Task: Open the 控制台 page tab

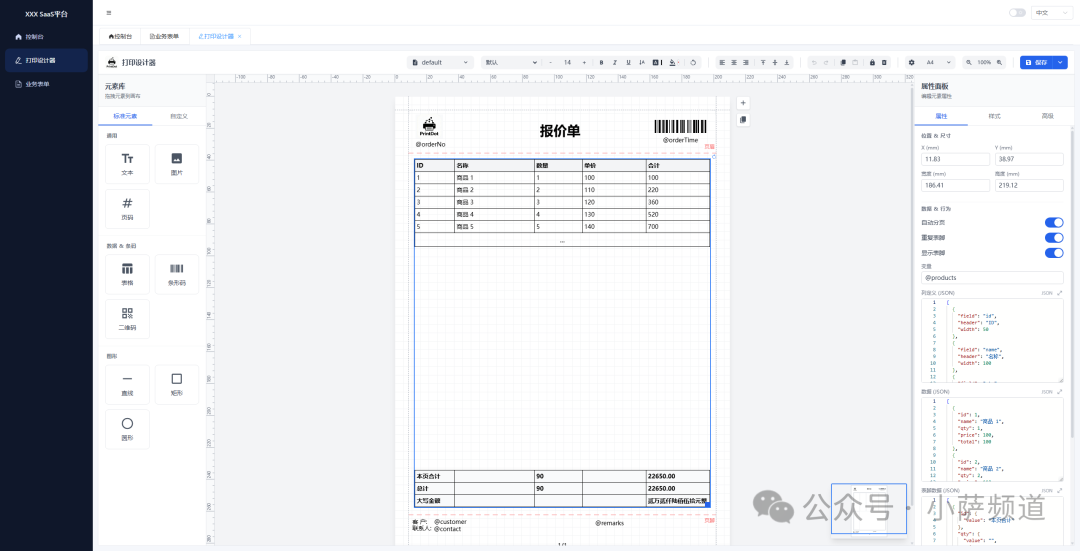Action: tap(120, 37)
